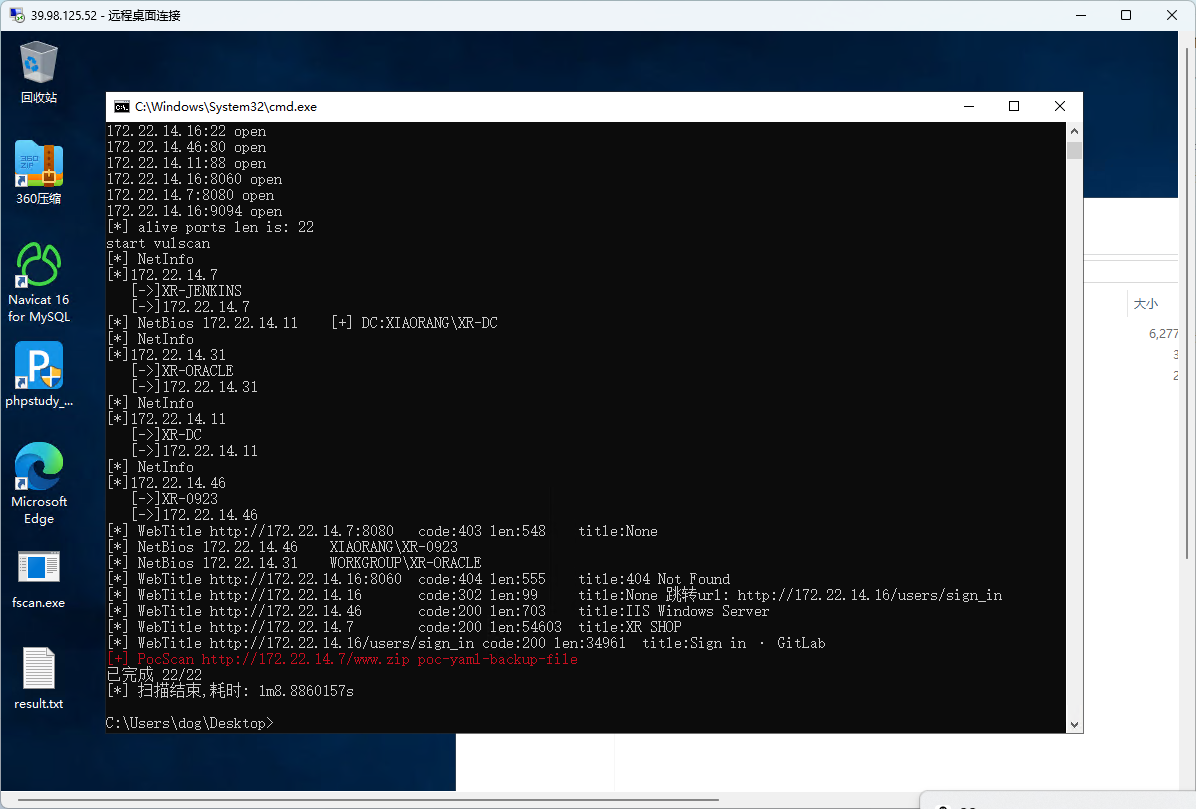
Task: Click the cmd vertical scrollbar thumb
Action: point(1074,151)
